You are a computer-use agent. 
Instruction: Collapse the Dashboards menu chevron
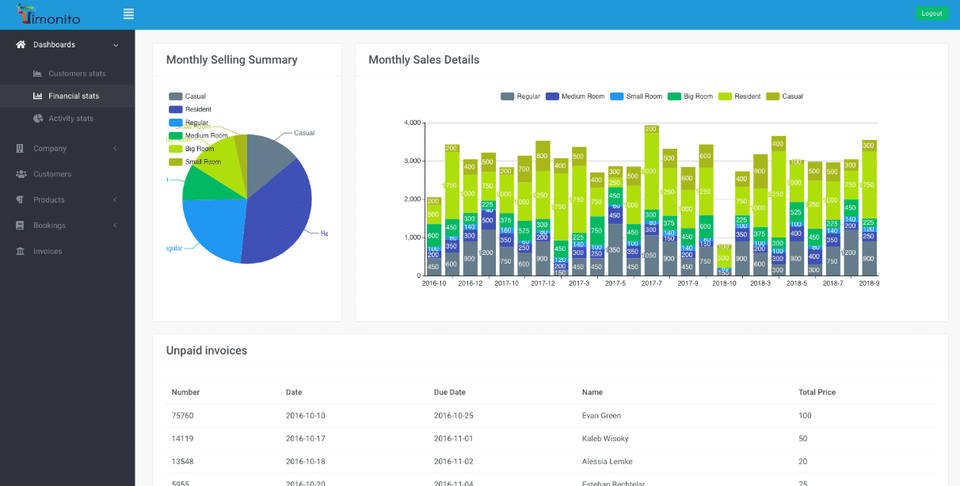tap(116, 45)
